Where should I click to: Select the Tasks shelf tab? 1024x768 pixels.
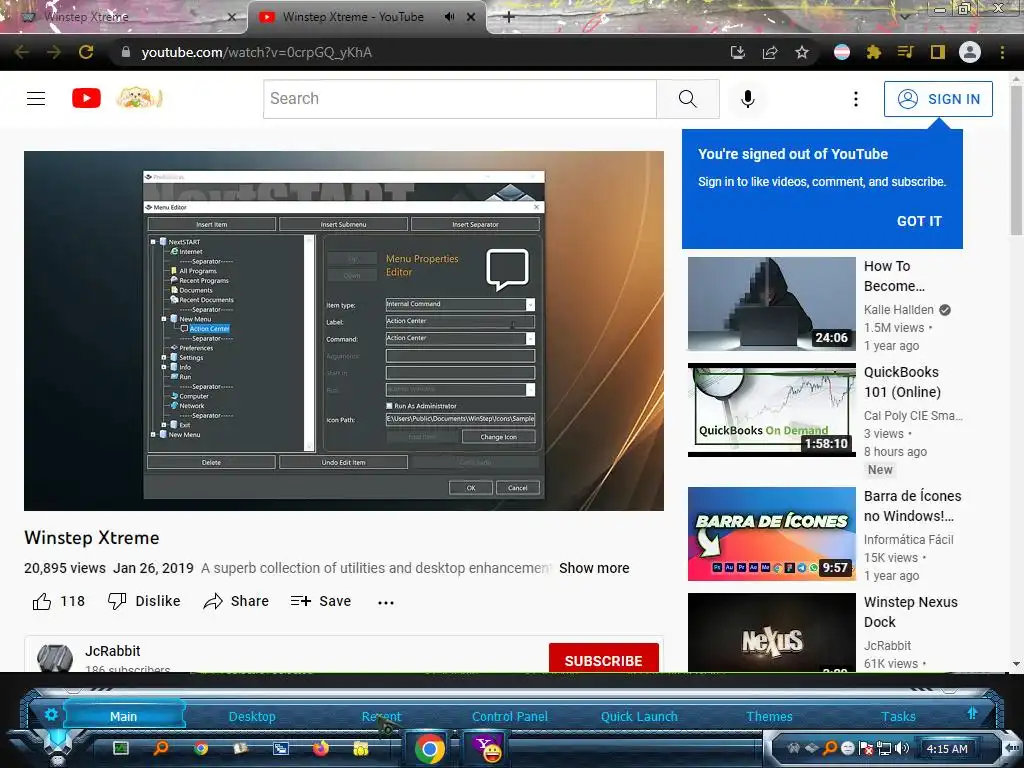898,716
